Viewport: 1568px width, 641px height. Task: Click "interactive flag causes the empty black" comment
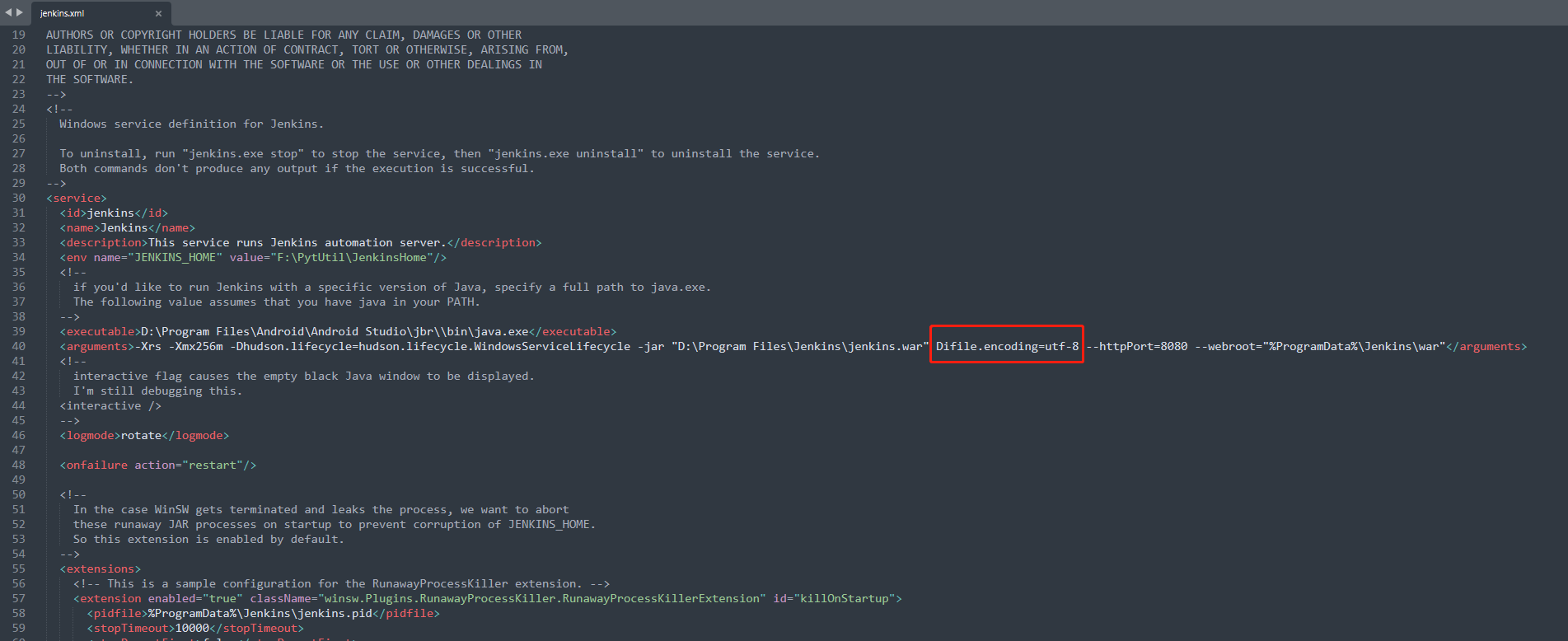(304, 376)
